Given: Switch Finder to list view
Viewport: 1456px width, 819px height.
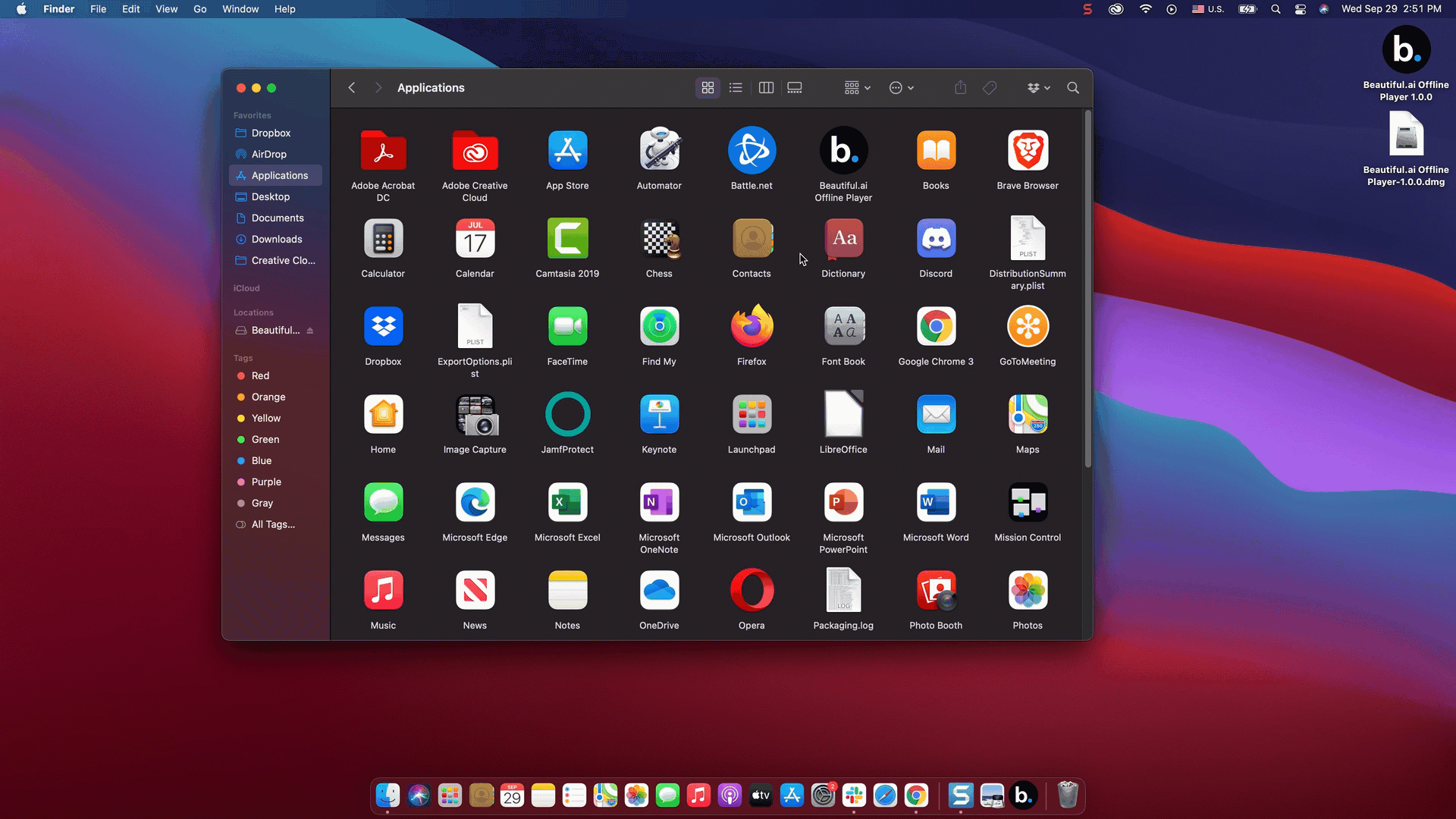Looking at the screenshot, I should coord(736,88).
